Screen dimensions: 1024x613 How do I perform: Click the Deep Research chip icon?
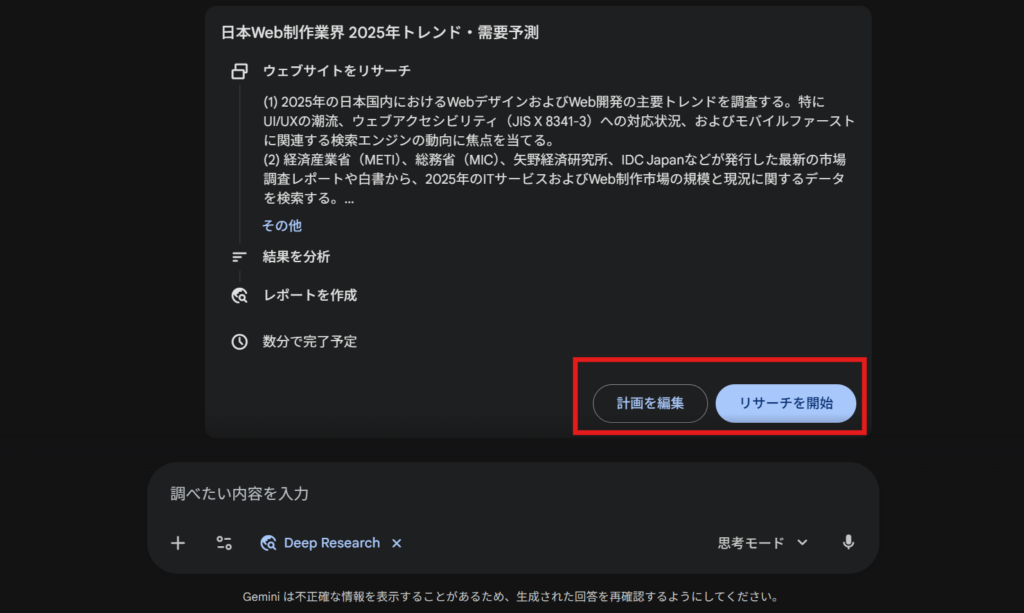point(268,543)
